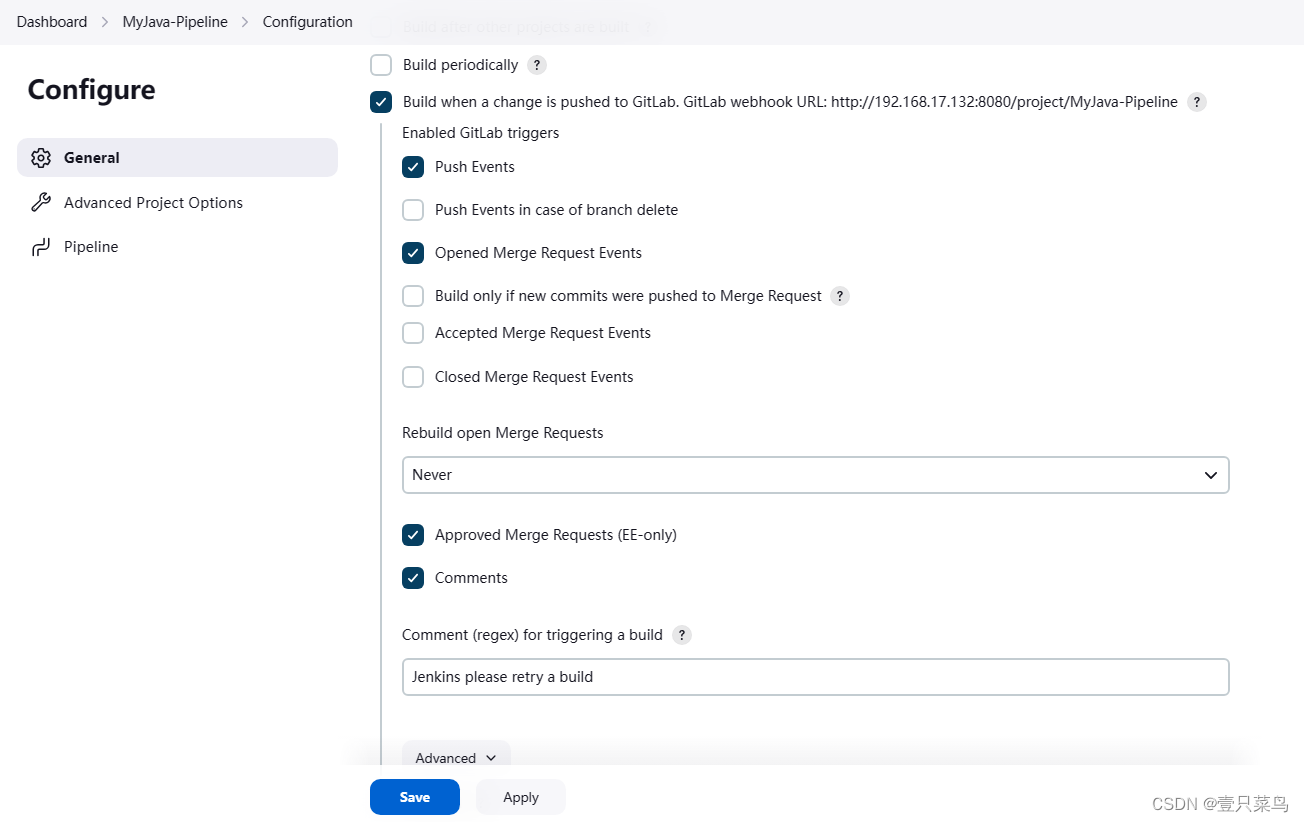
Task: Uncheck Build when a change is pushed to GitLab
Action: 381,102
